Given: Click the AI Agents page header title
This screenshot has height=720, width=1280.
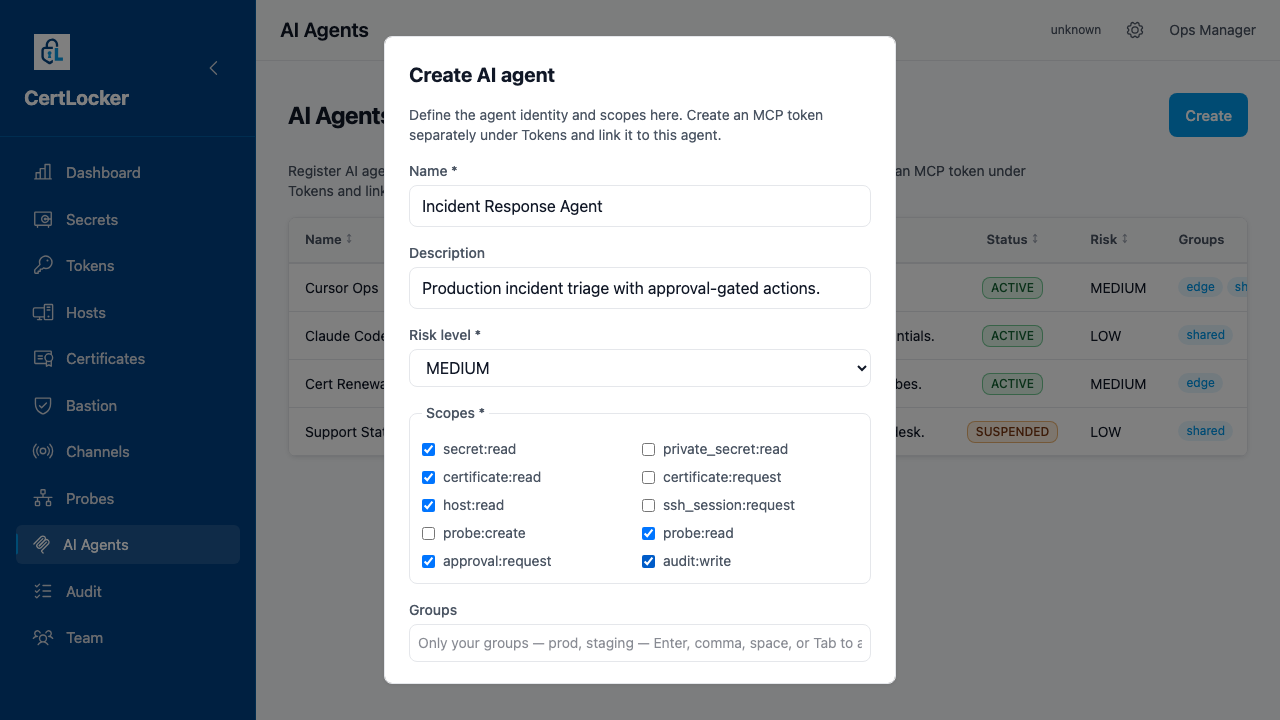Looking at the screenshot, I should point(325,30).
